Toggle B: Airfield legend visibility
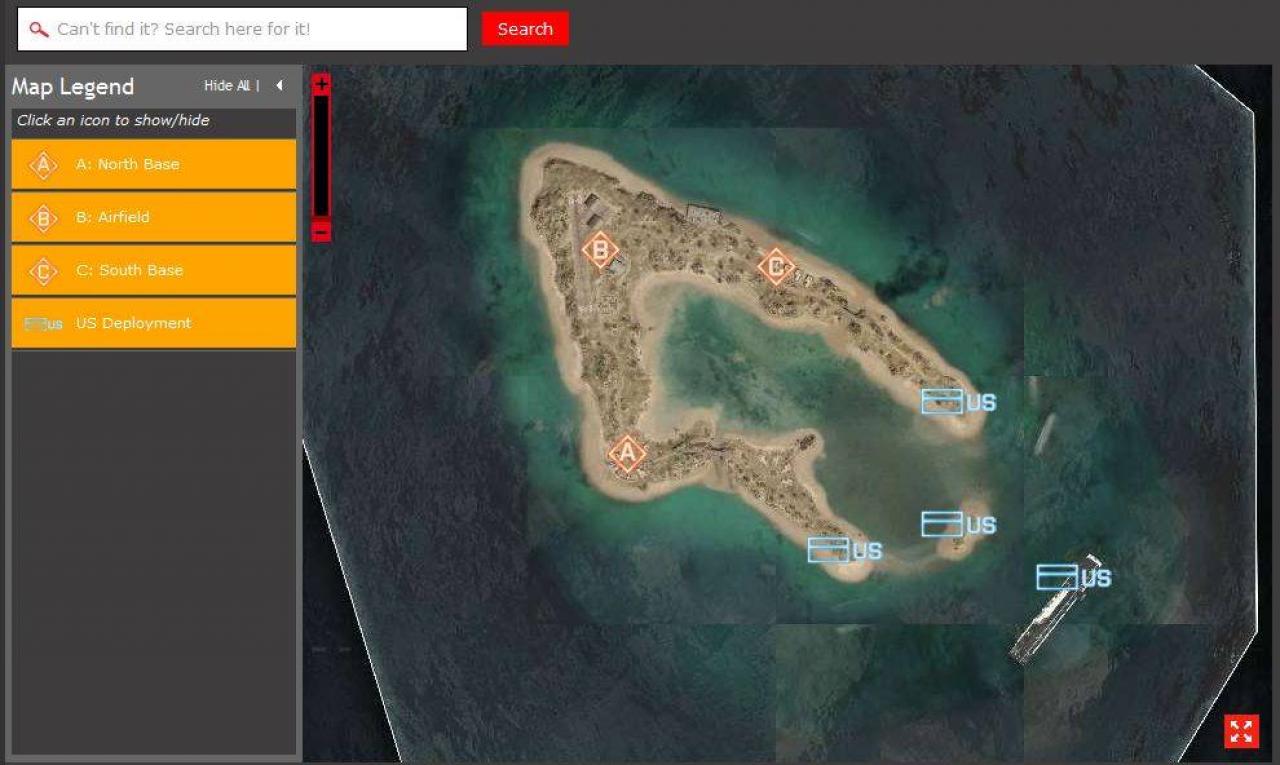 [x=154, y=217]
